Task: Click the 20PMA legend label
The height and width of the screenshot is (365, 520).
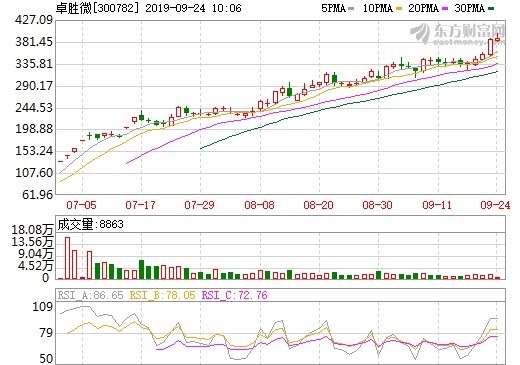Action: point(423,8)
